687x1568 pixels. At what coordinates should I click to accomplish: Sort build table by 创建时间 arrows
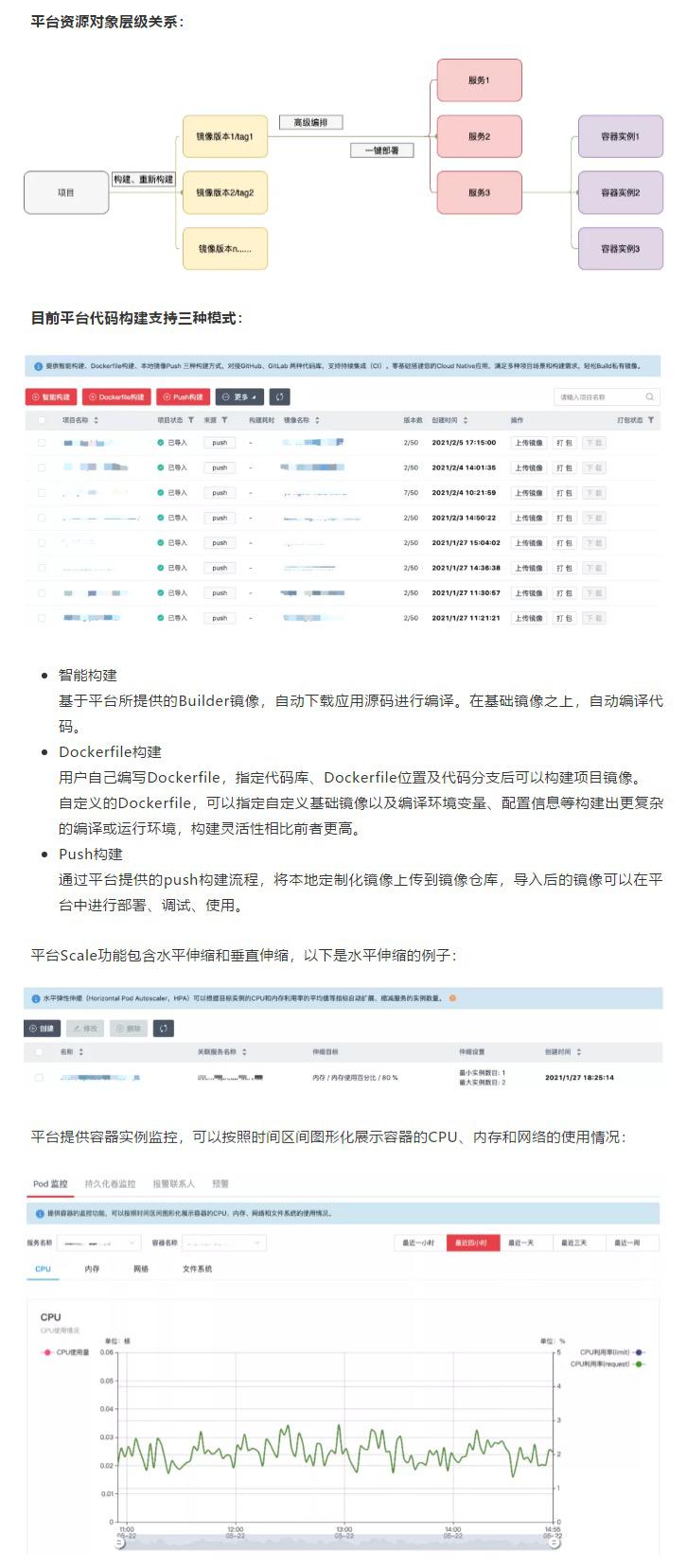(x=466, y=420)
